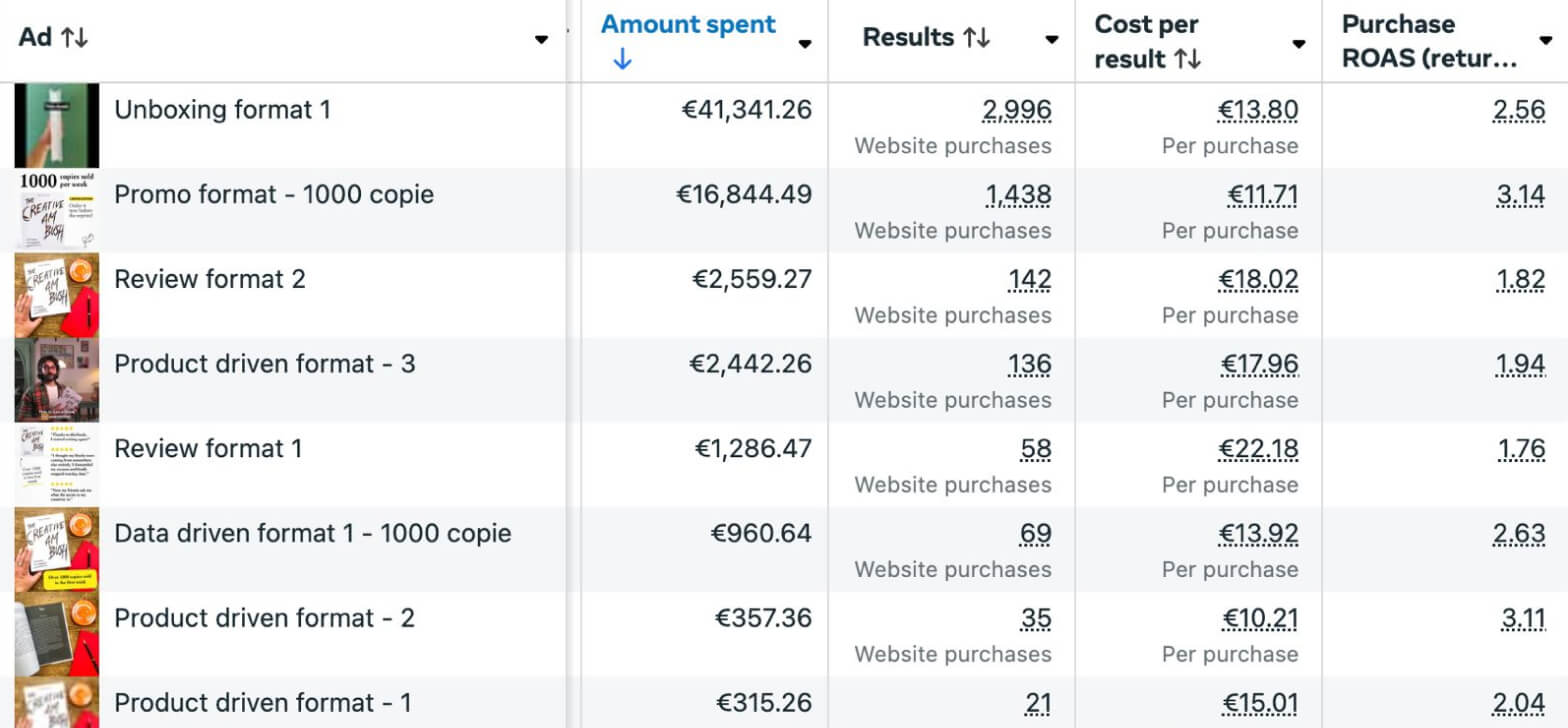The height and width of the screenshot is (728, 1568).
Task: Click the €11.71 cost per result value
Action: pos(1263,195)
